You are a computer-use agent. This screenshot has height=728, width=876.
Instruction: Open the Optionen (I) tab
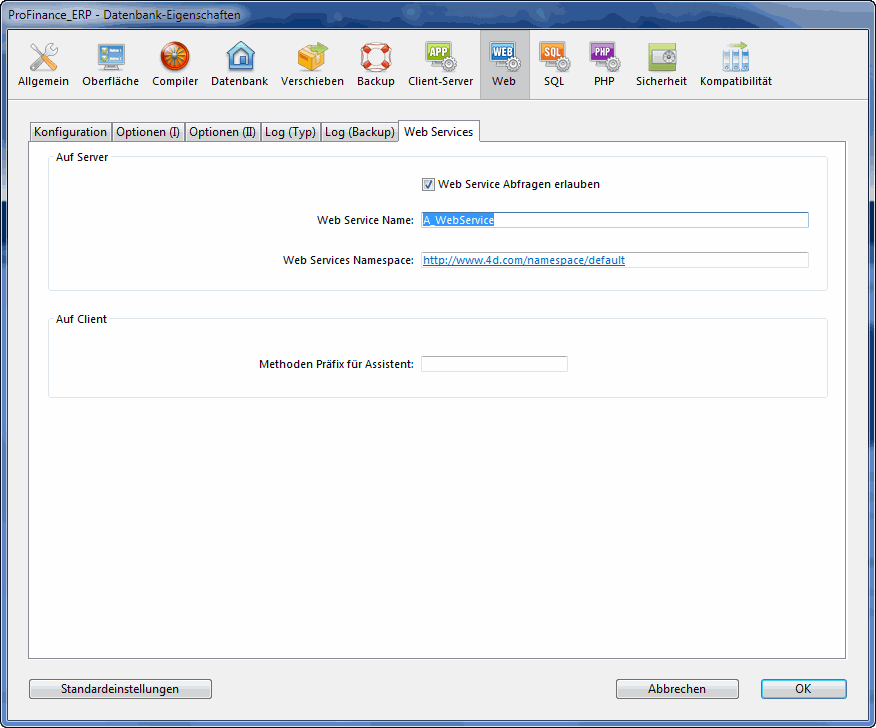tap(148, 132)
